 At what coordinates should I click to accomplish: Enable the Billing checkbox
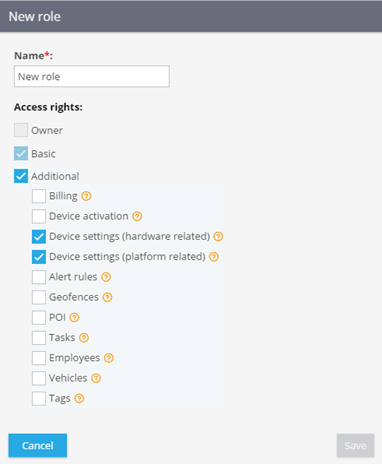tap(39, 196)
